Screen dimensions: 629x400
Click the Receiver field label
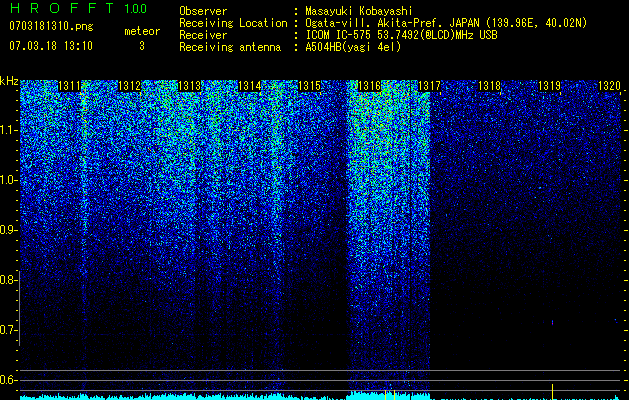coord(203,35)
